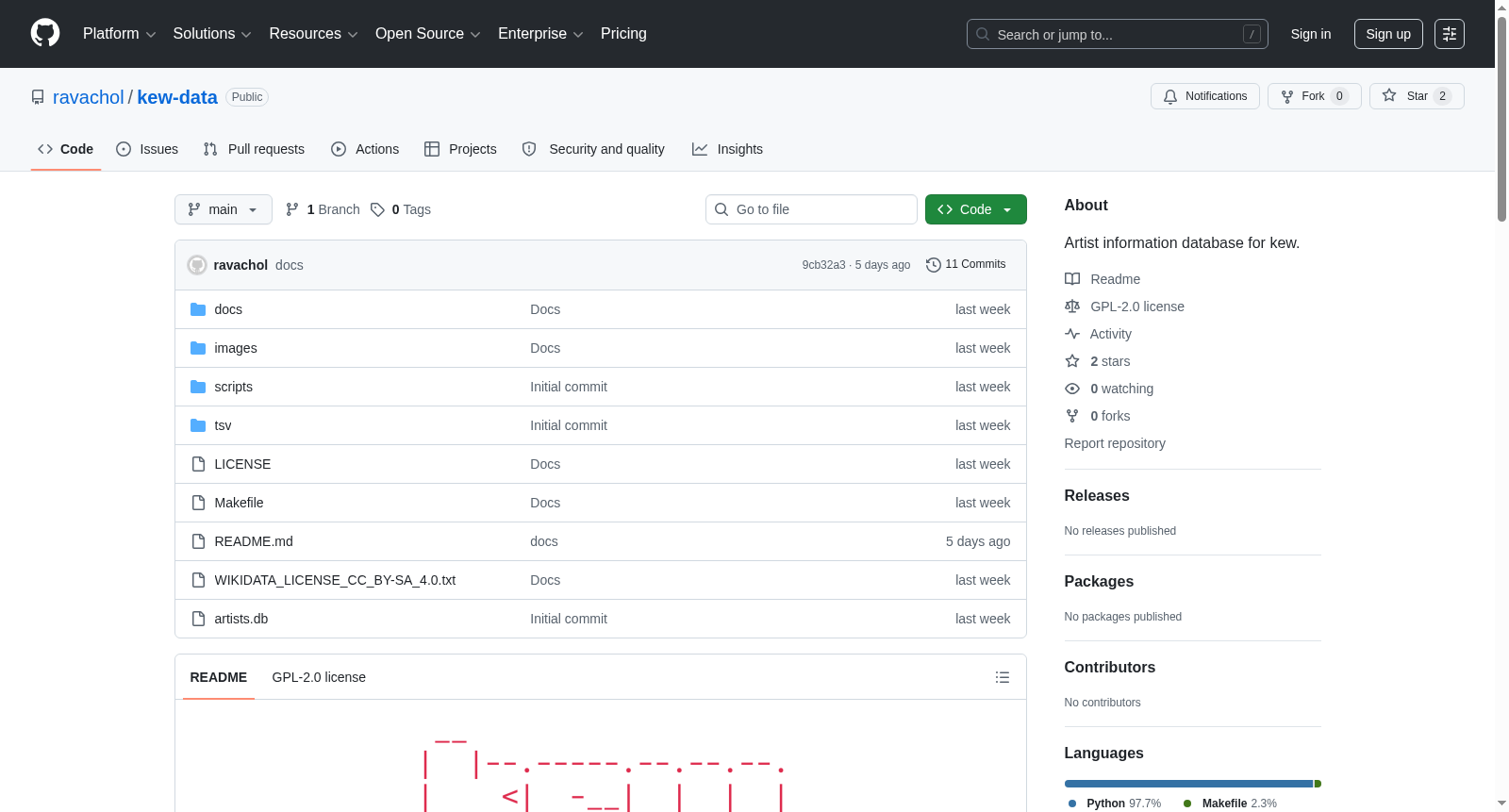Click the folder icon beside tsv
The height and width of the screenshot is (812, 1509).
click(x=198, y=425)
